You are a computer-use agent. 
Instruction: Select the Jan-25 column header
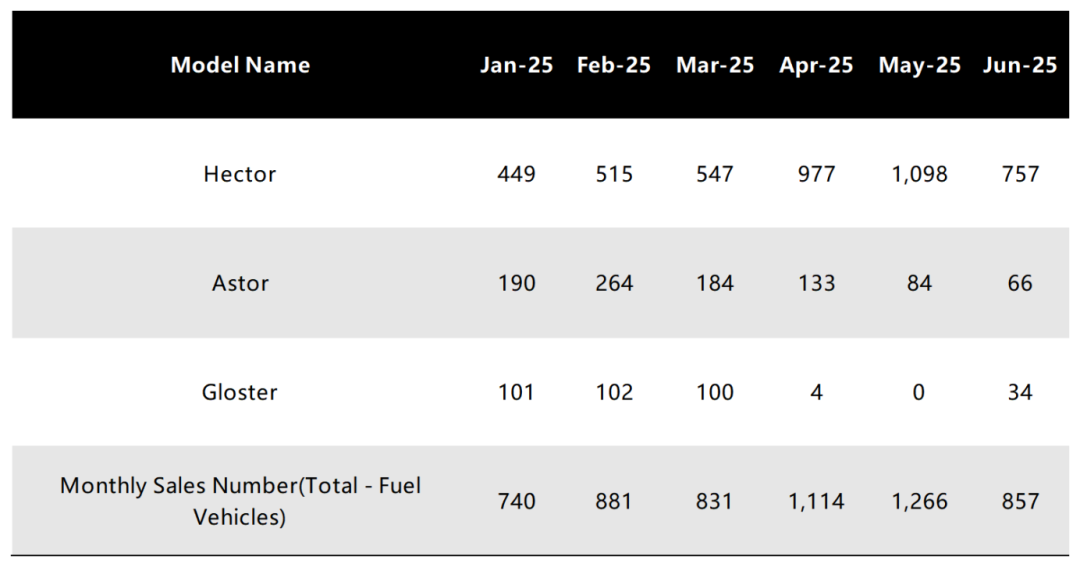[x=517, y=65]
